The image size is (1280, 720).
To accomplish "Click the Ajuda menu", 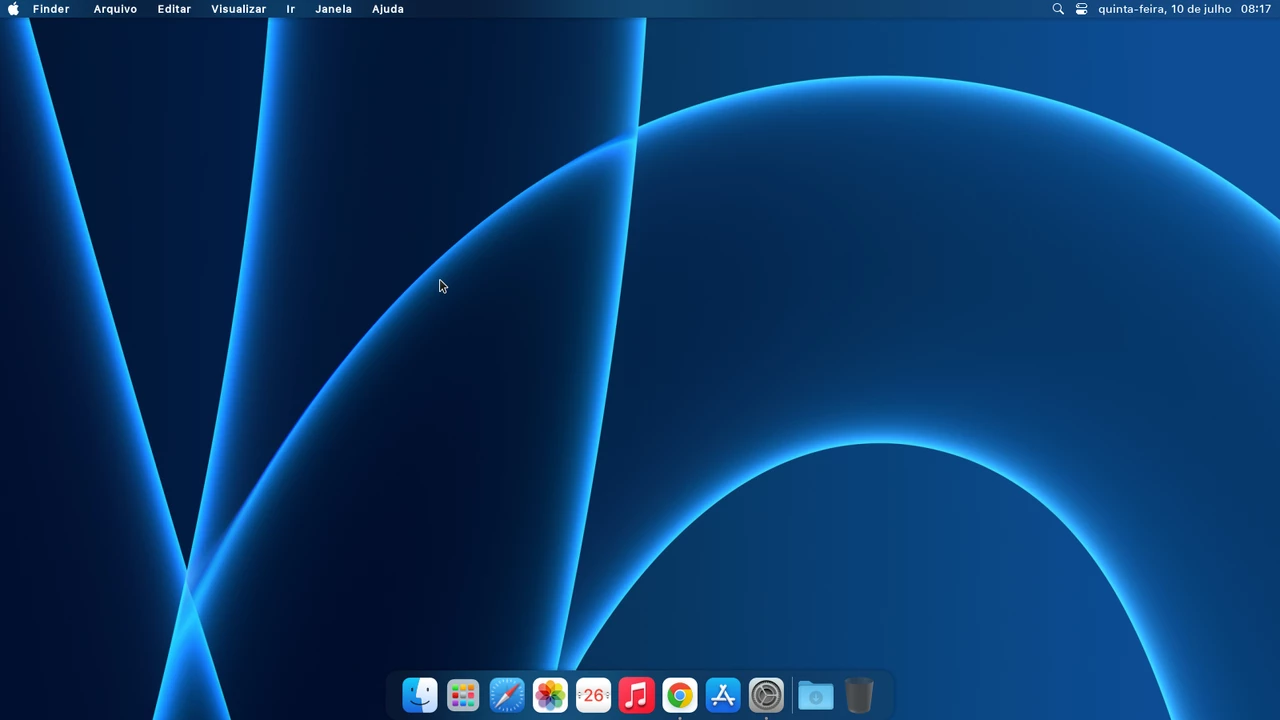I will [388, 9].
